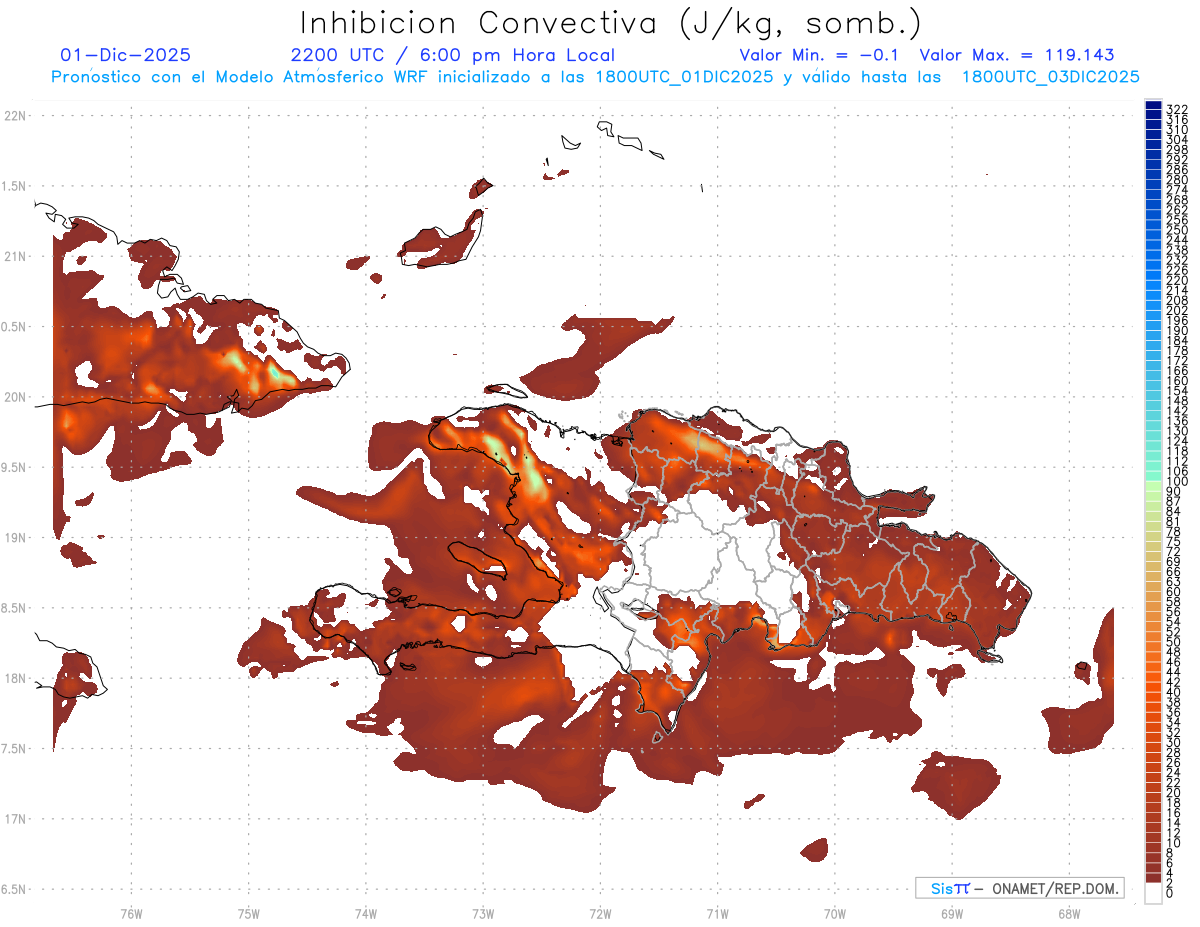
Task: Click the "69W" longitude label
Action: coord(952,913)
